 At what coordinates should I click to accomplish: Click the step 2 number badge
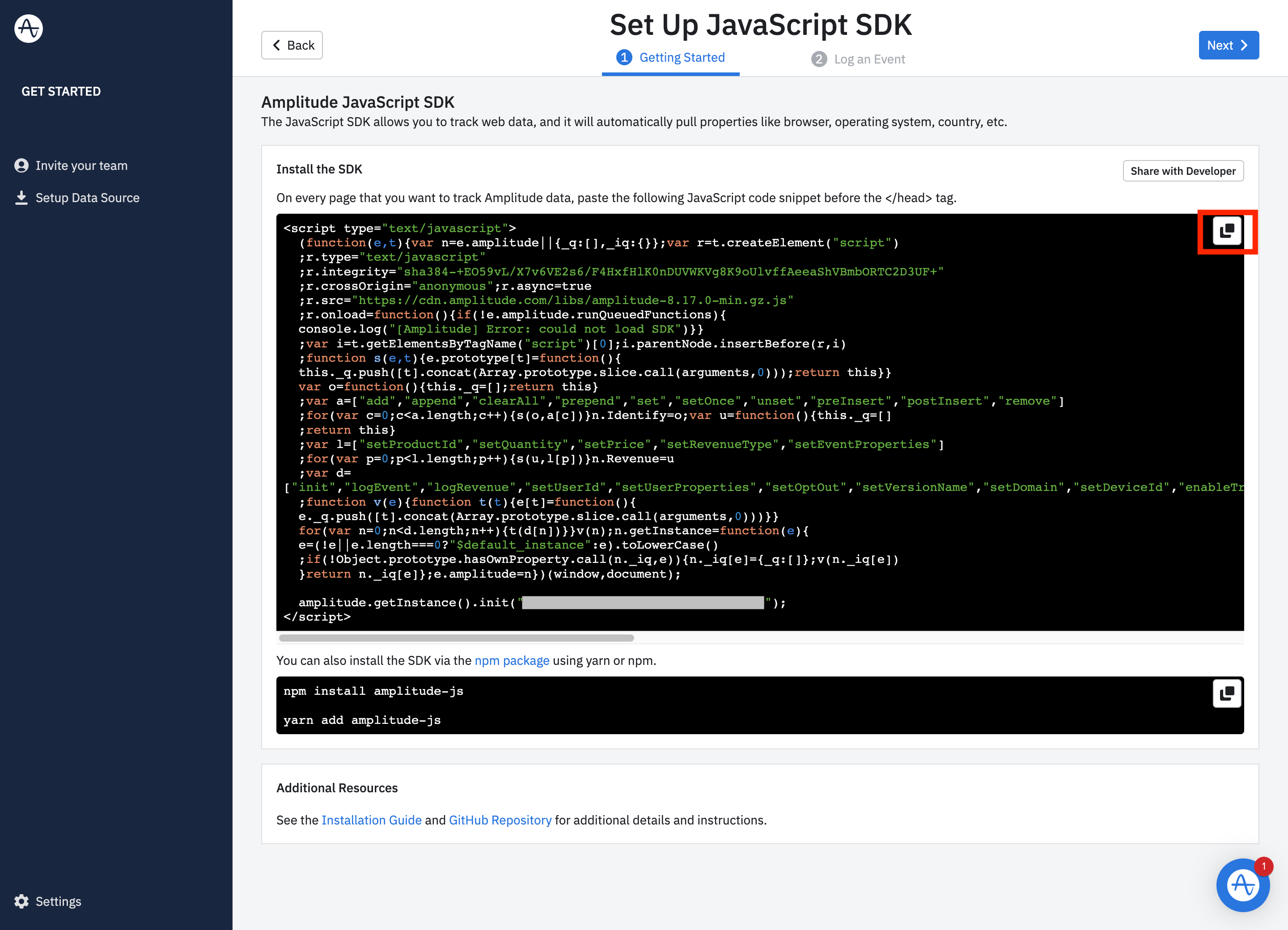(x=819, y=59)
